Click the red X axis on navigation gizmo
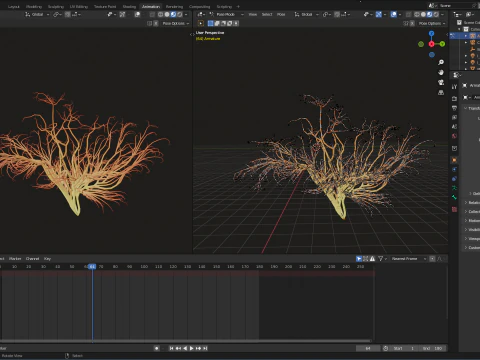The height and width of the screenshot is (360, 480). tap(431, 44)
